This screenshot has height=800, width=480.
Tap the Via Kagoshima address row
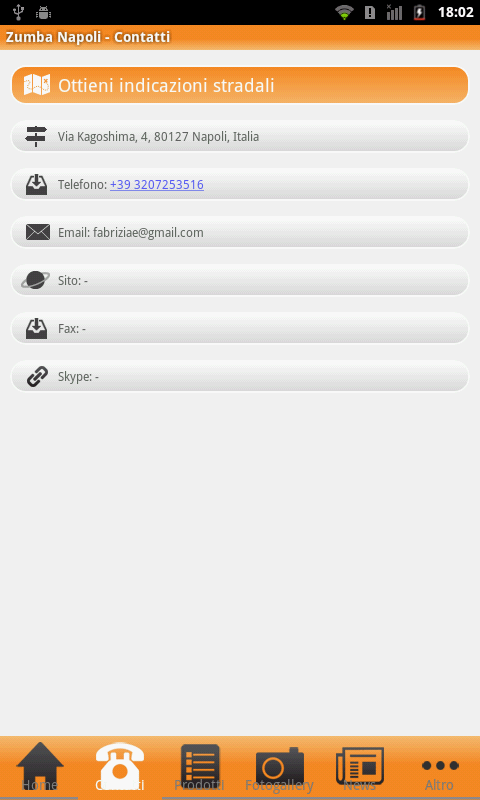point(240,136)
